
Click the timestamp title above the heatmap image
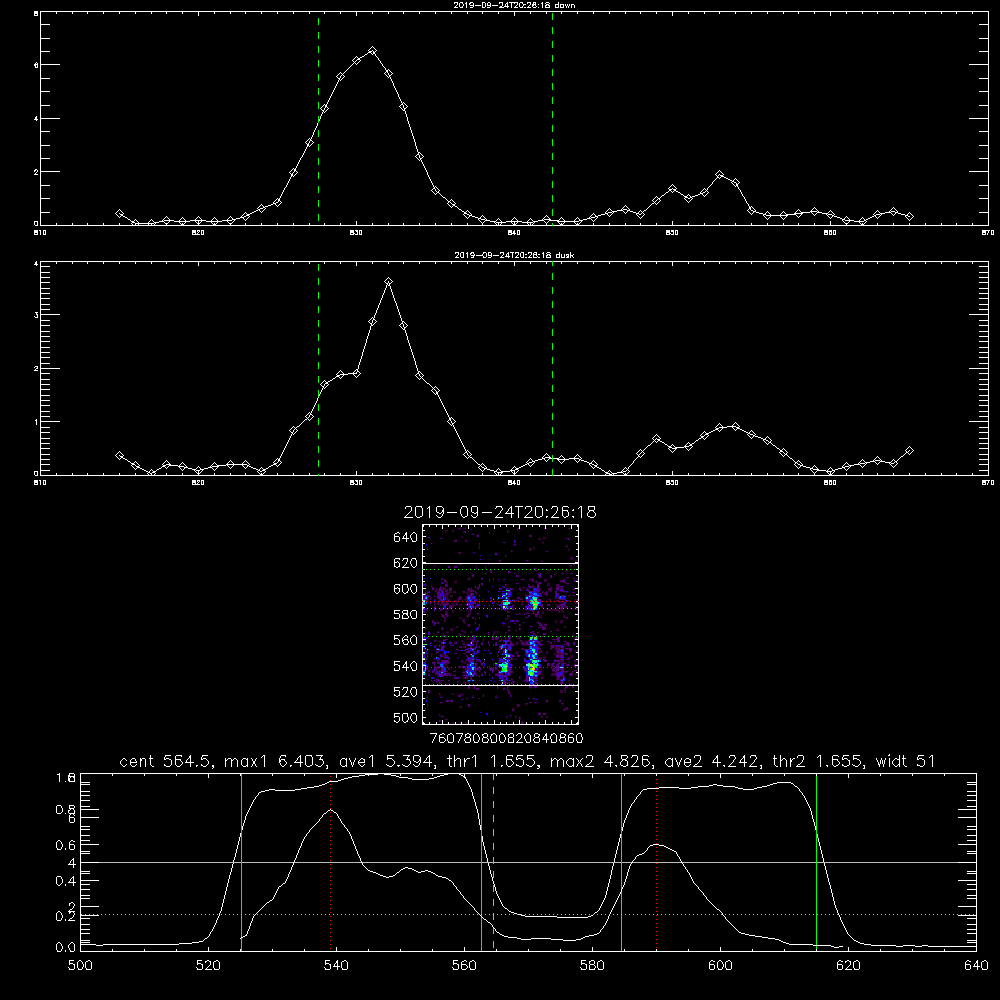pyautogui.click(x=500, y=512)
